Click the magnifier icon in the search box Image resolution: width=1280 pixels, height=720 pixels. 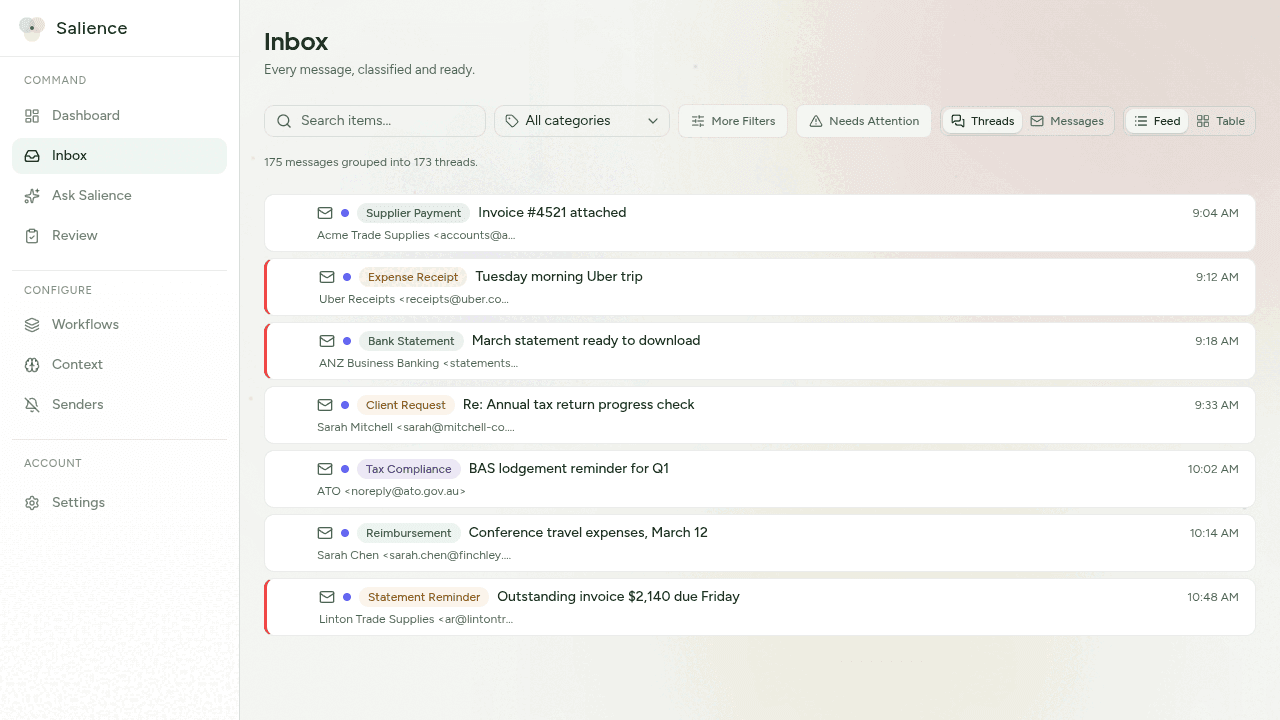tap(284, 121)
